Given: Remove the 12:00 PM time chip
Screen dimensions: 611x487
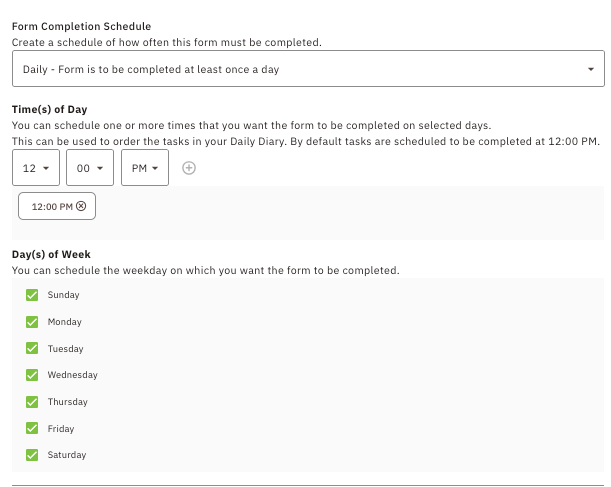Looking at the screenshot, I should (x=81, y=206).
